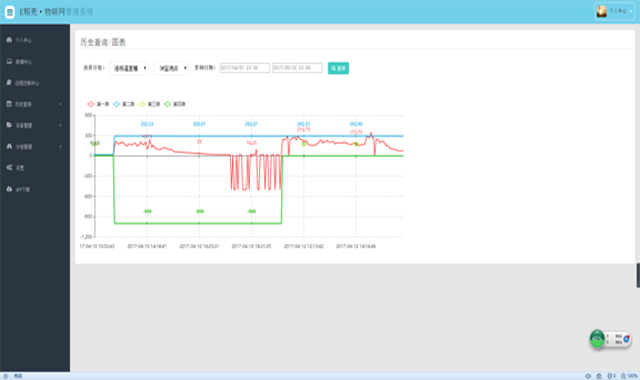
Task: Click x-axis label 2017-04-12 14:14:46
Action: coord(356,246)
